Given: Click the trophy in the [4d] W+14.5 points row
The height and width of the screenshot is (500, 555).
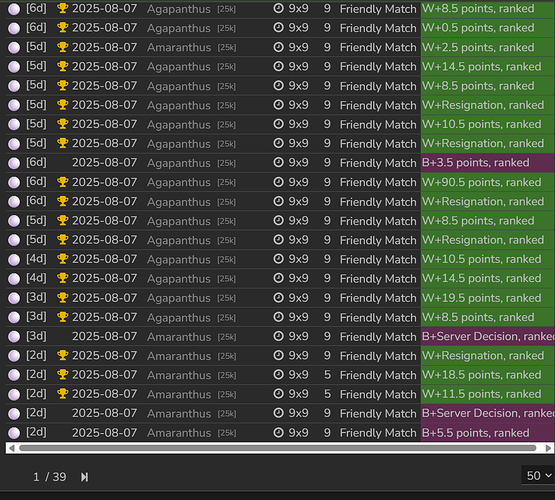Looking at the screenshot, I should [x=63, y=278].
